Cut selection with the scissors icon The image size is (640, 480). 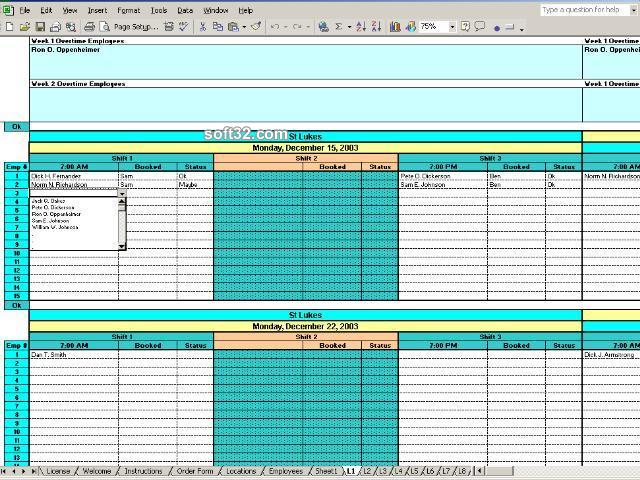pos(202,27)
